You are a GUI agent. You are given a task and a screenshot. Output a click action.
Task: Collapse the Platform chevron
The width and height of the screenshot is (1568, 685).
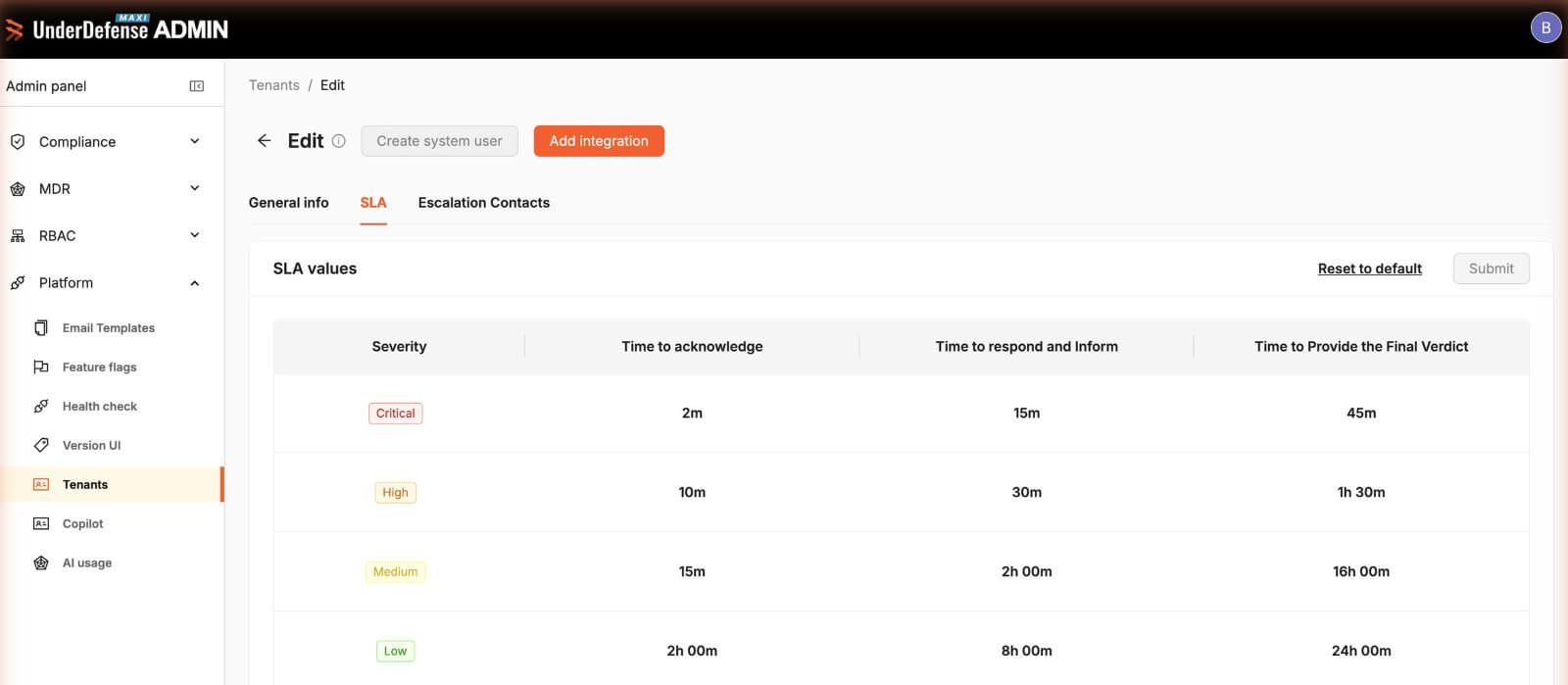195,283
